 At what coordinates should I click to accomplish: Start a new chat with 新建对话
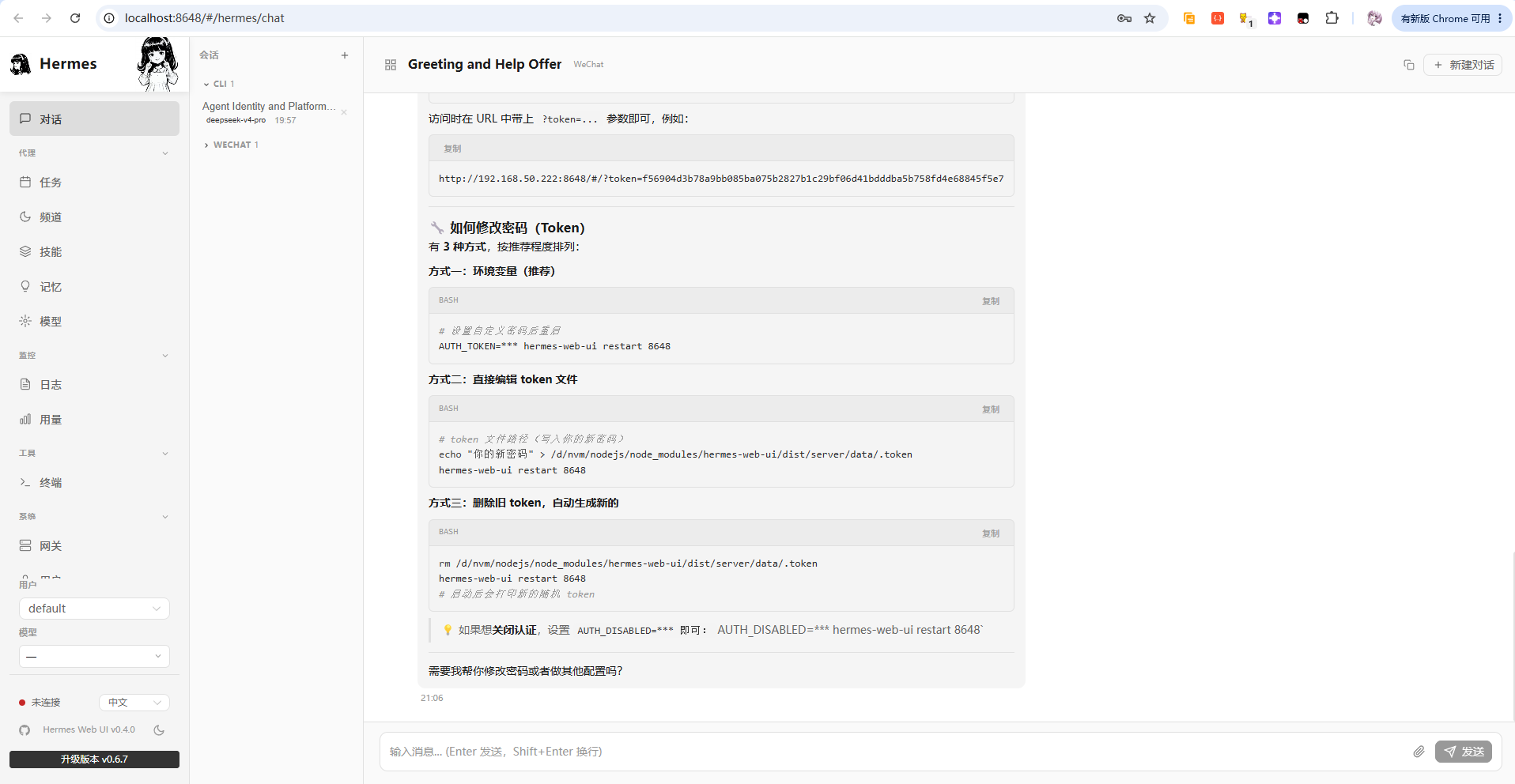[x=1463, y=65]
